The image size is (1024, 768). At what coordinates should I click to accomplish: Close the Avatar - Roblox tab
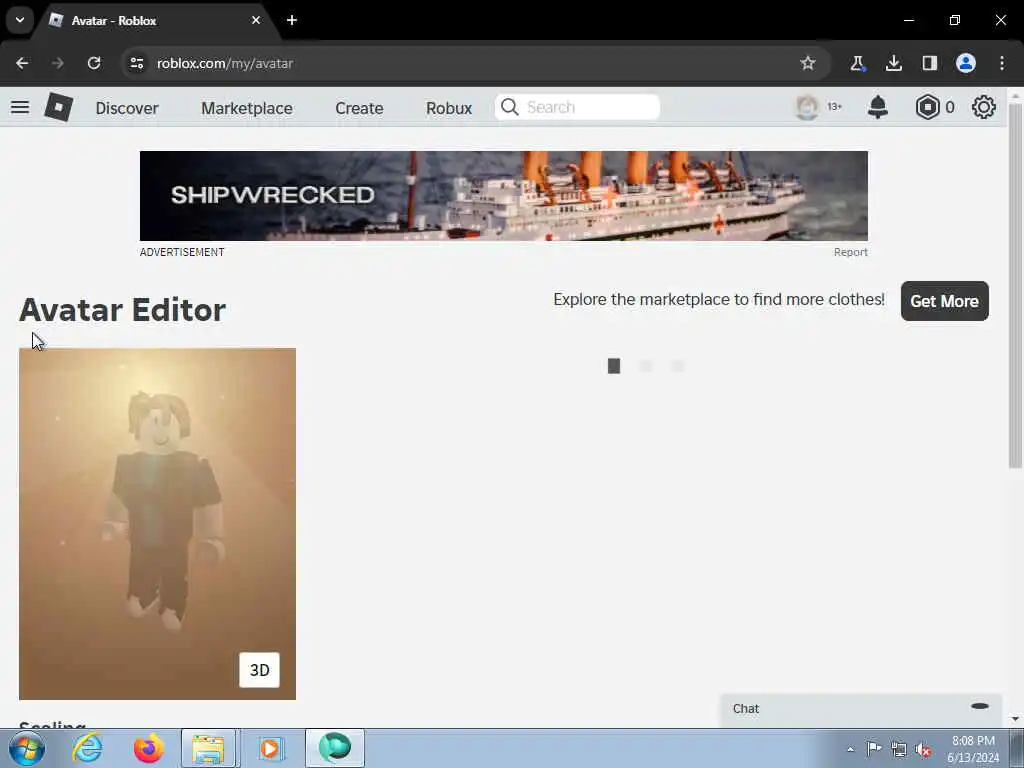(256, 20)
